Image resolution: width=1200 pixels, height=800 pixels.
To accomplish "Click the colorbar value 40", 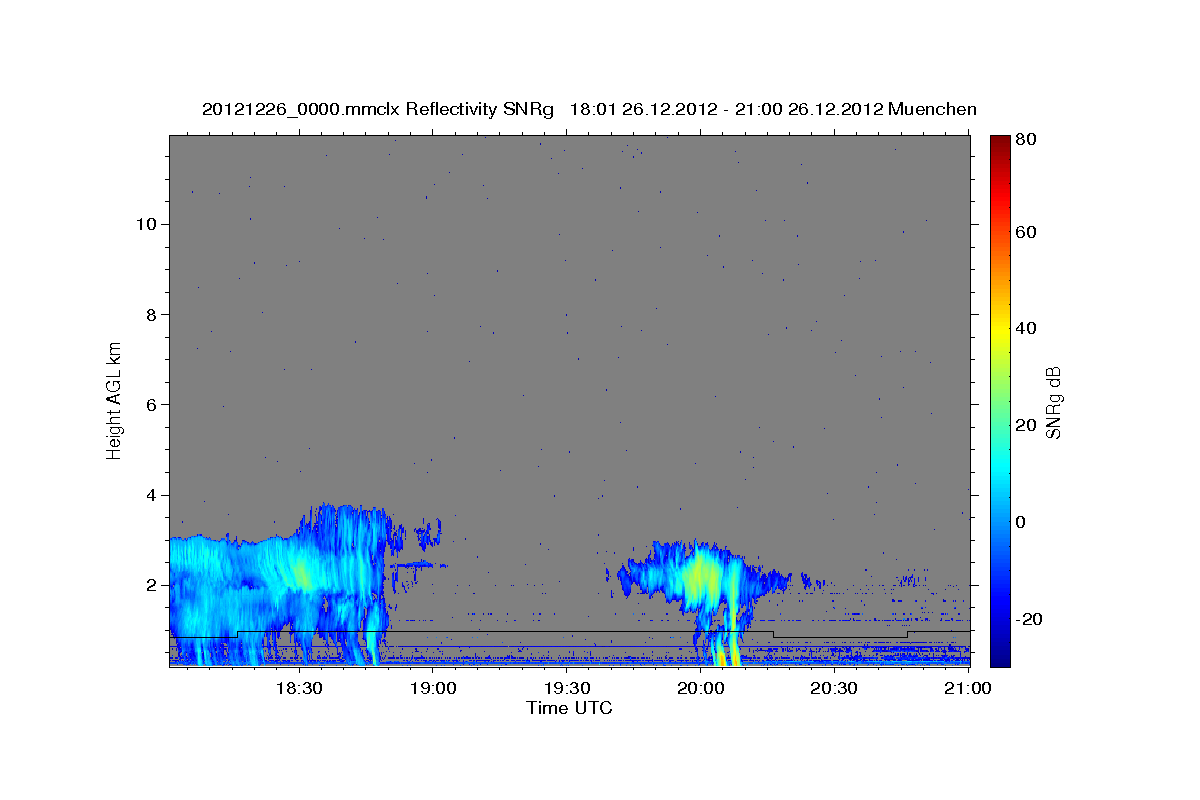I will [1028, 328].
